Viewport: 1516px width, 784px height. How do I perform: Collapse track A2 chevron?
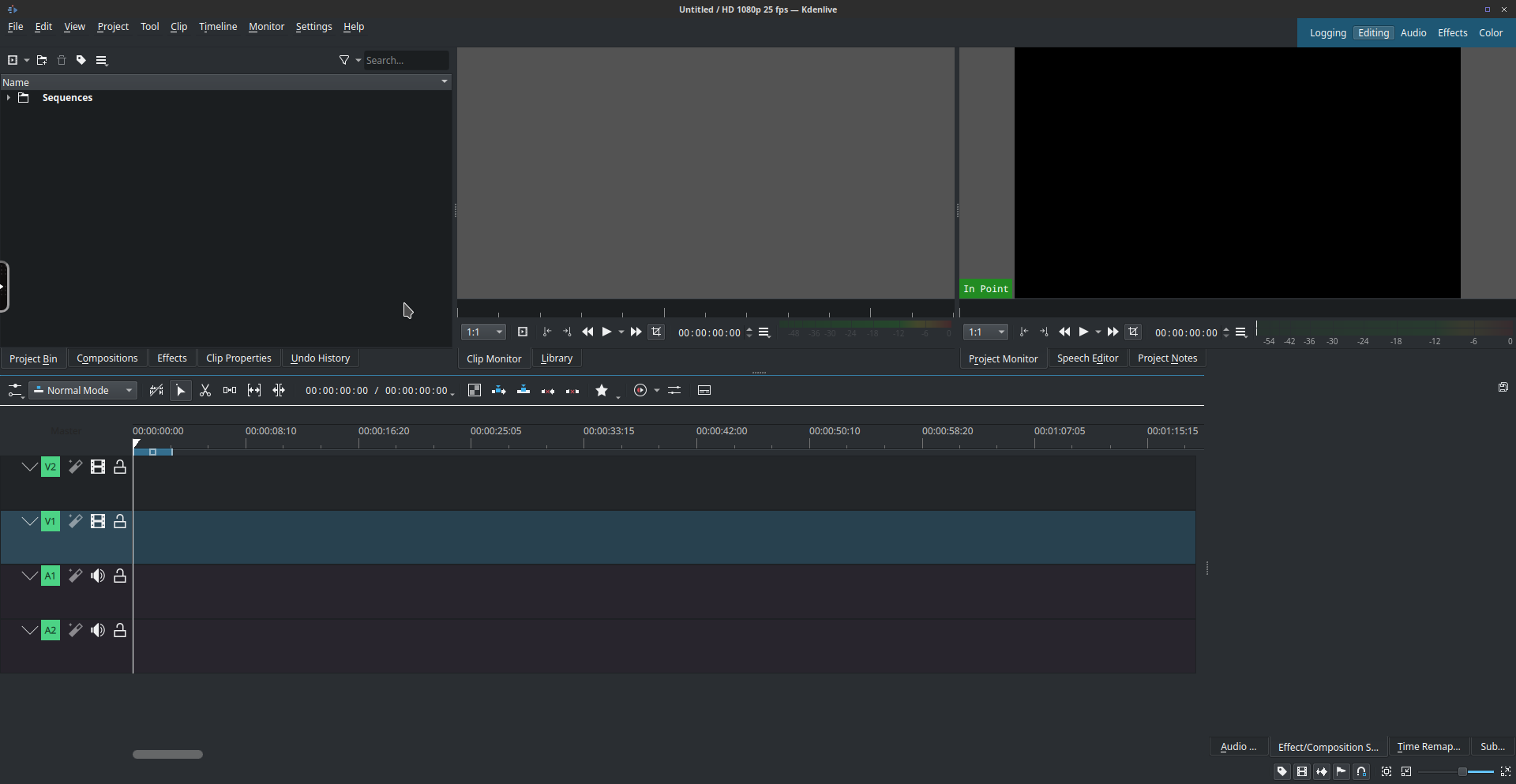tap(29, 631)
